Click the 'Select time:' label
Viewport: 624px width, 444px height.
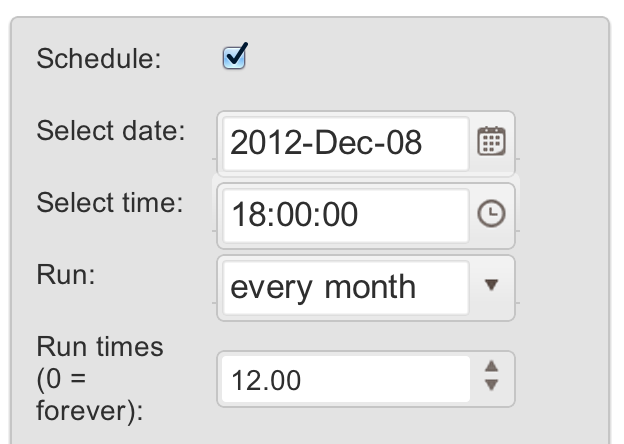tap(109, 203)
